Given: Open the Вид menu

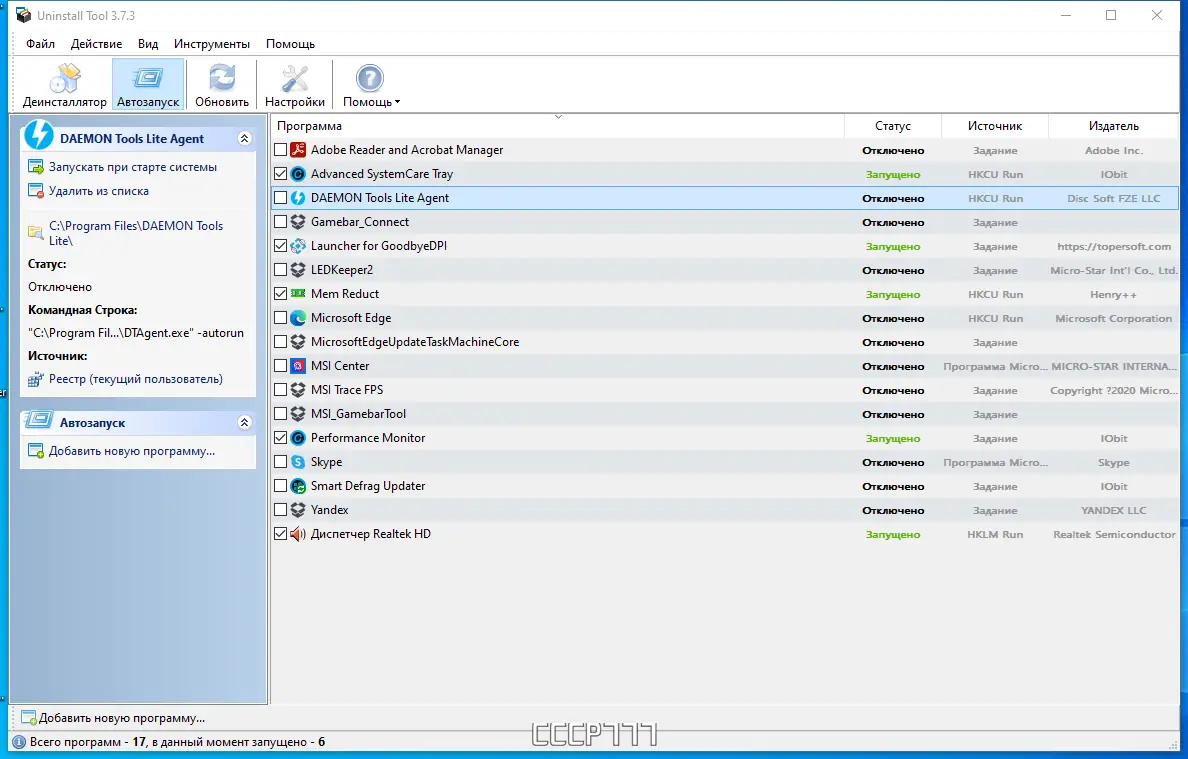Looking at the screenshot, I should coord(148,44).
